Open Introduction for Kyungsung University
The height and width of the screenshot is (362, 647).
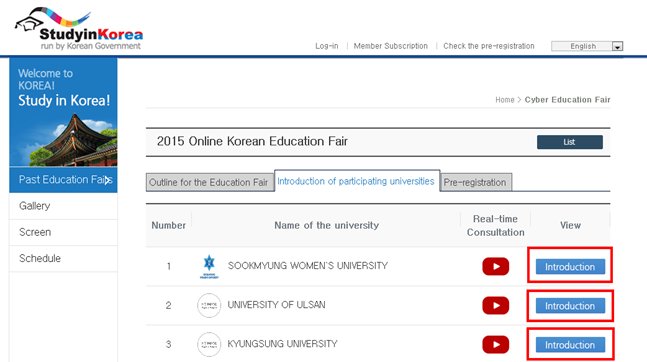(x=570, y=345)
